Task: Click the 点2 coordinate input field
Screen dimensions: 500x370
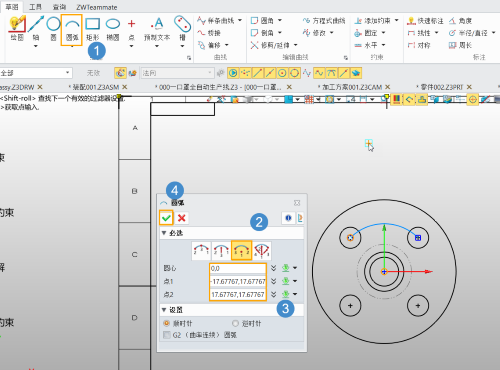Action: [x=238, y=294]
